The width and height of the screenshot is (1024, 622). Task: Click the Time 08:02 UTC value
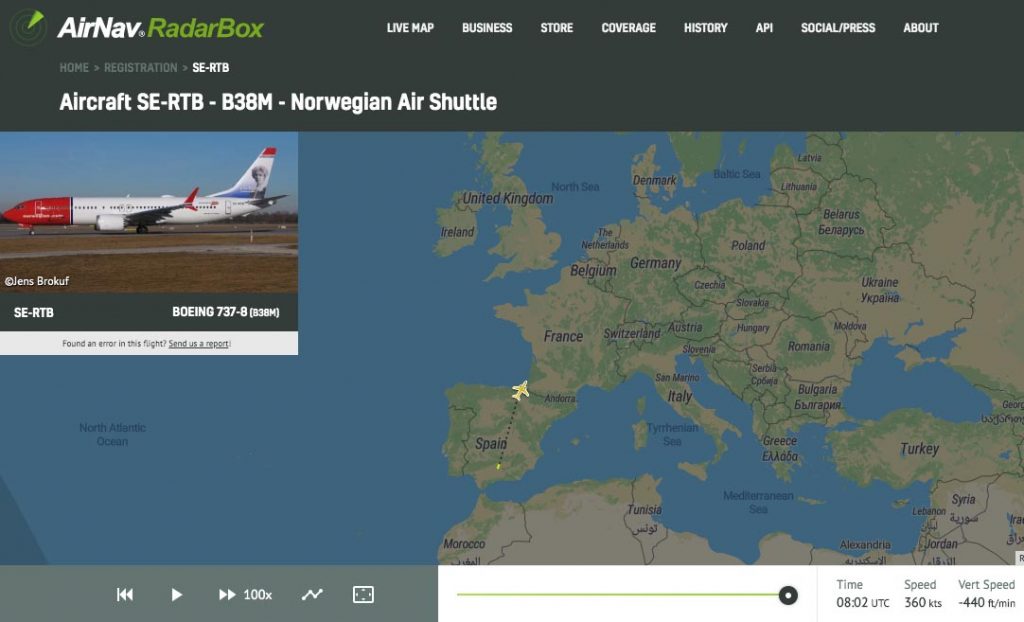tap(863, 602)
